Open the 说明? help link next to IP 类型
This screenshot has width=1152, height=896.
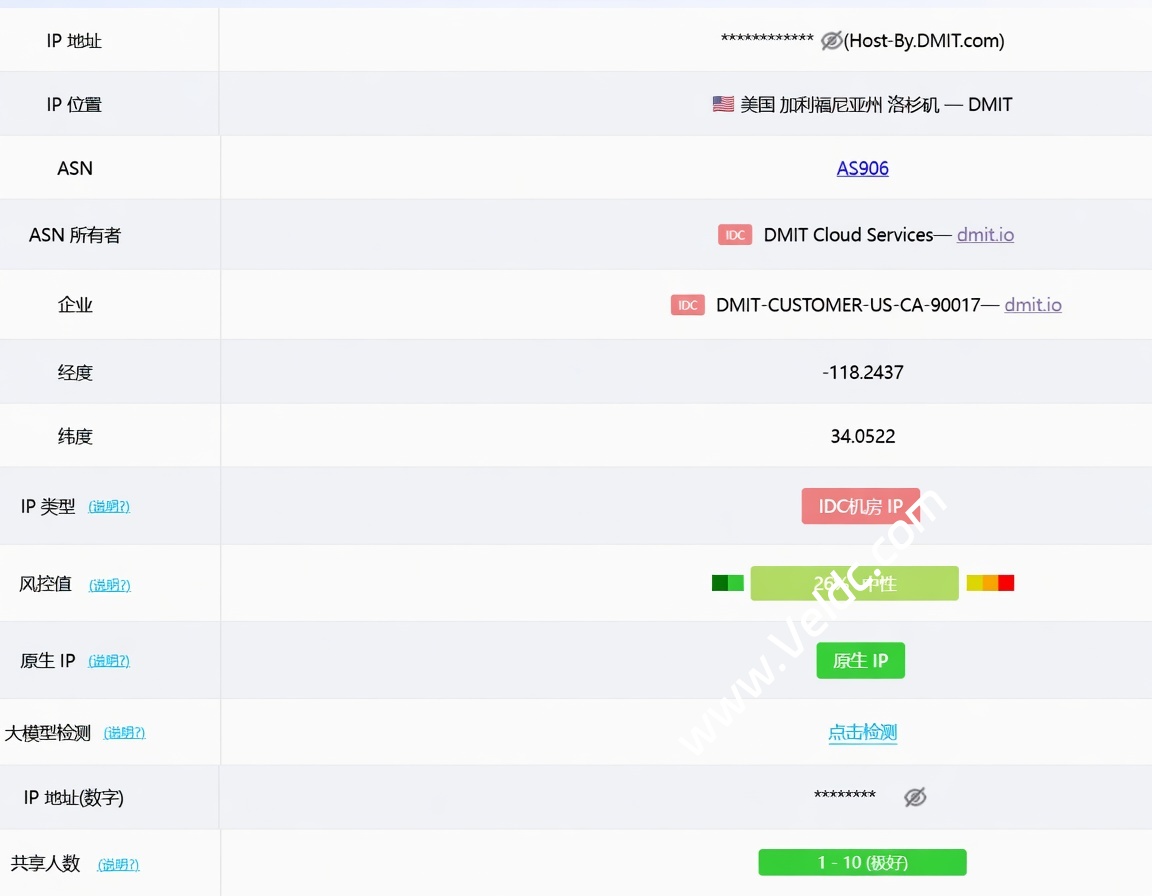(109, 507)
